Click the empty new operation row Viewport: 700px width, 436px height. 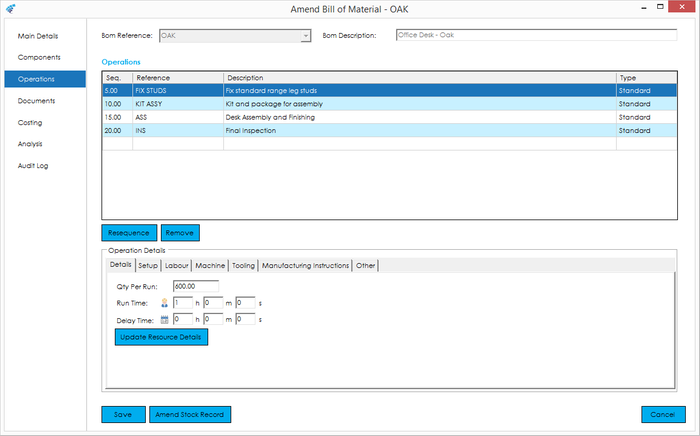(x=389, y=144)
